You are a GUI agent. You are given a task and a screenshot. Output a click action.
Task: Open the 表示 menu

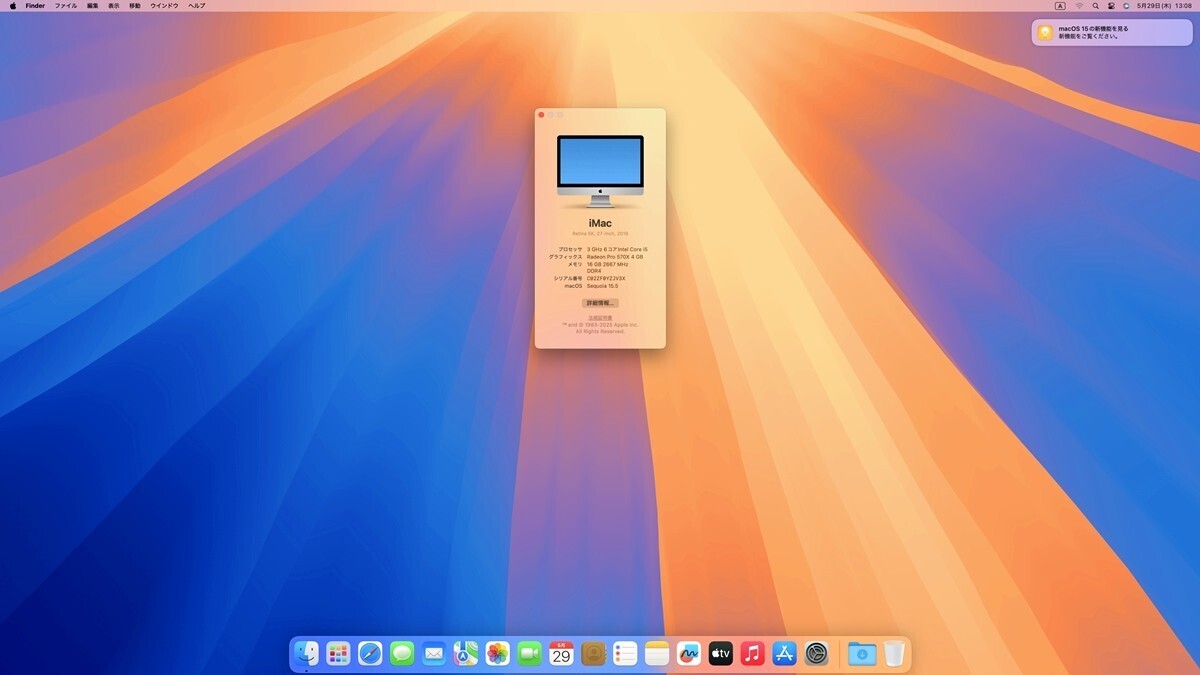[x=113, y=6]
